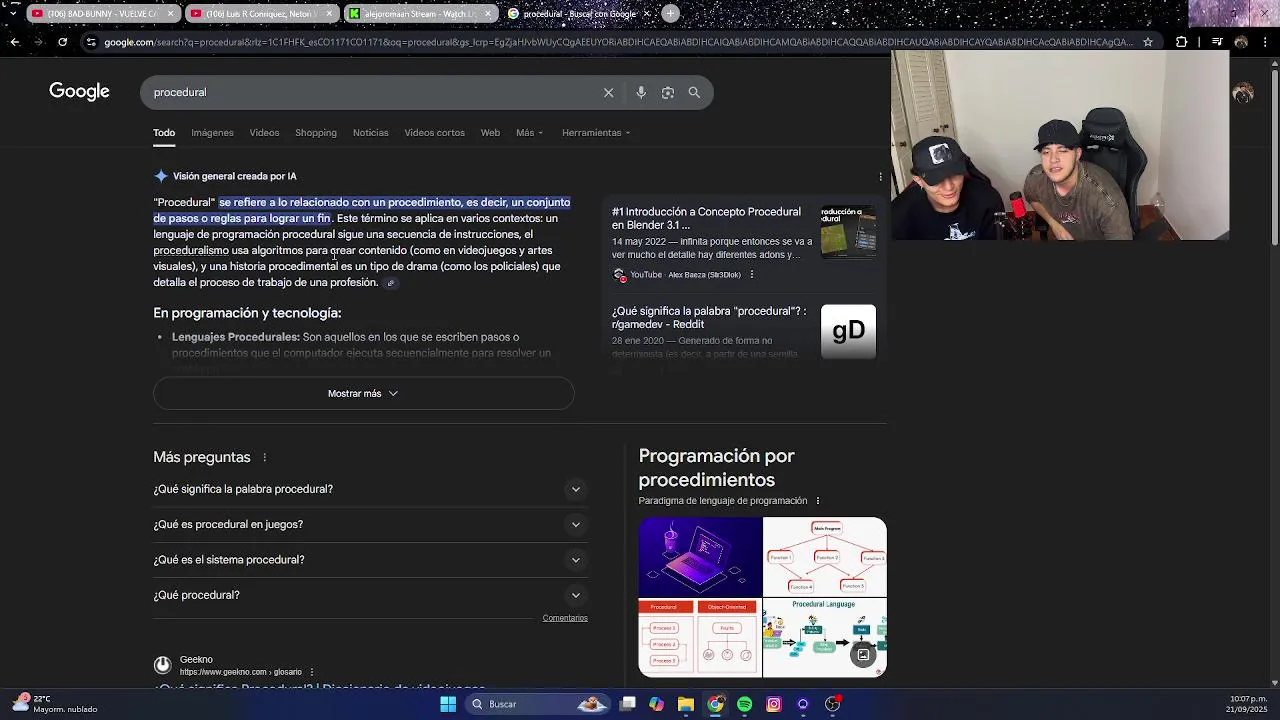The width and height of the screenshot is (1280, 720).
Task: Expand the '¿Qué procedural?' question
Action: [x=370, y=595]
